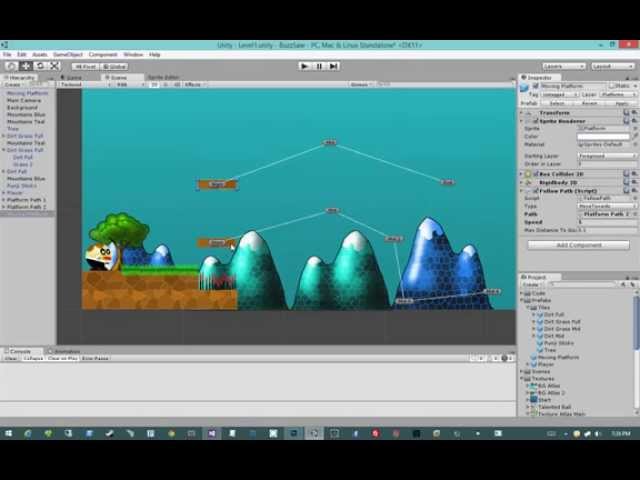Toggle 2D scene view mode
Viewport: 640px width, 480px height.
pyautogui.click(x=154, y=84)
